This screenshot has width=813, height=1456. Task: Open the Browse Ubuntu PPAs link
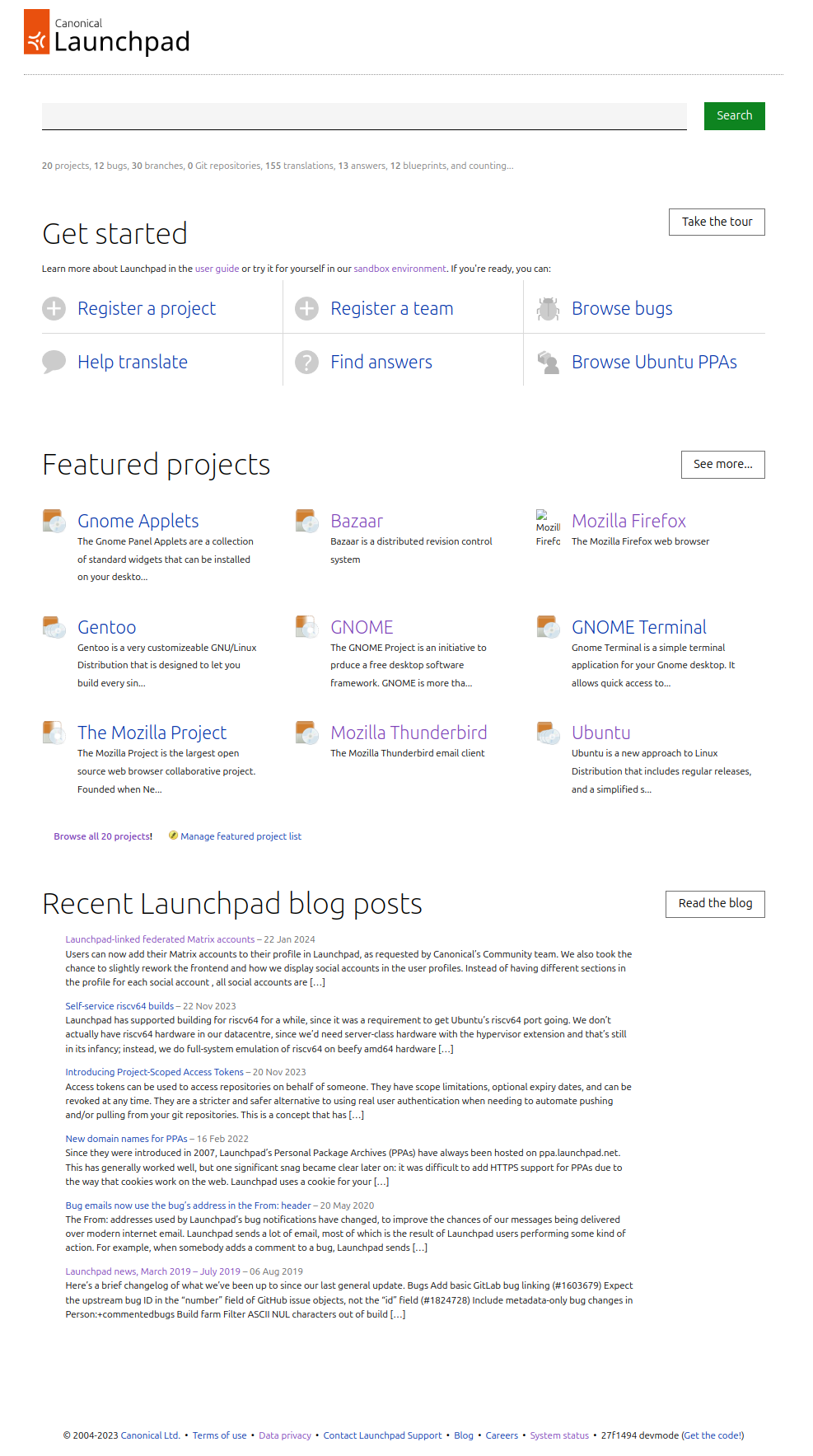click(654, 362)
